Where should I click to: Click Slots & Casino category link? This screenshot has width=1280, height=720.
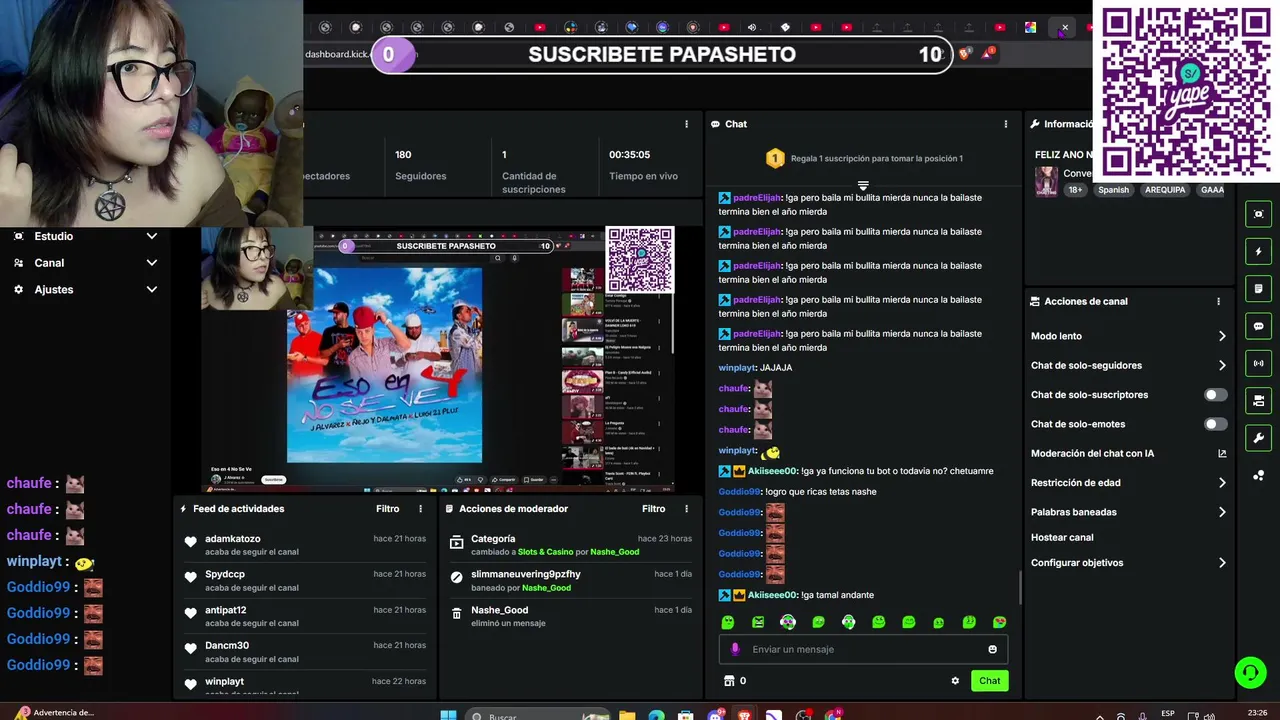[x=545, y=552]
